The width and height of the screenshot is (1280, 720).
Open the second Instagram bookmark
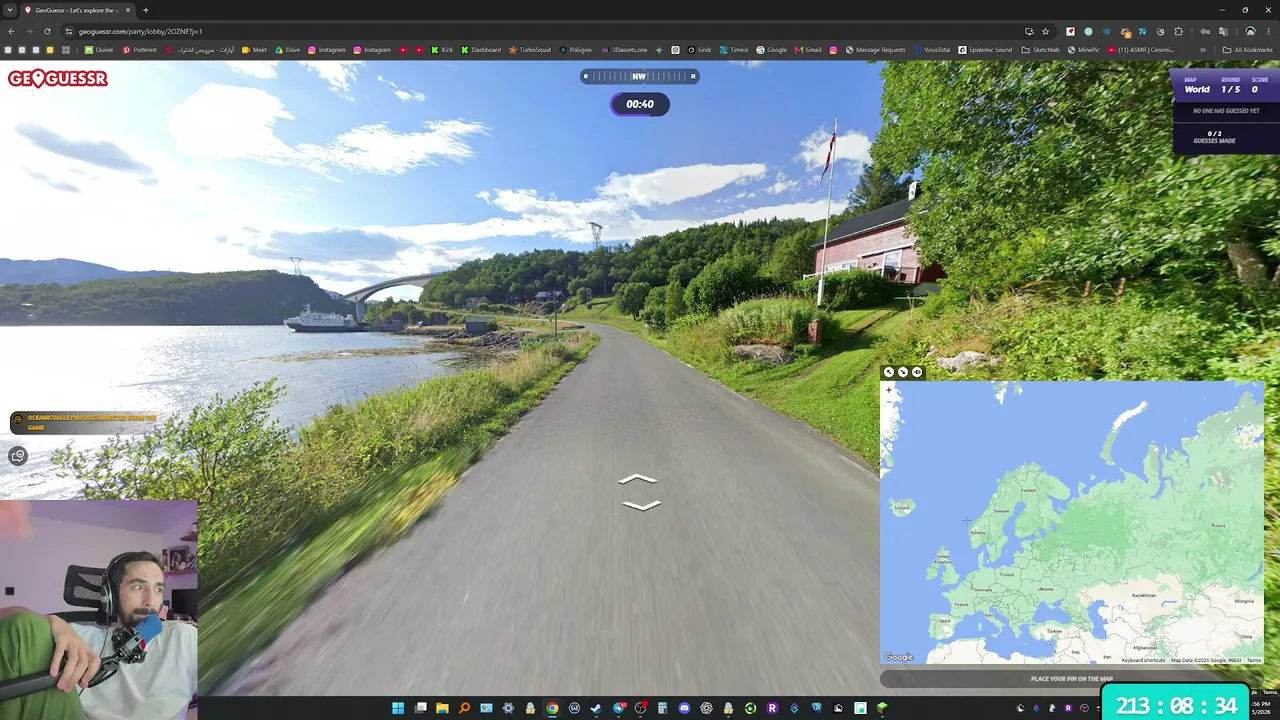click(x=371, y=50)
